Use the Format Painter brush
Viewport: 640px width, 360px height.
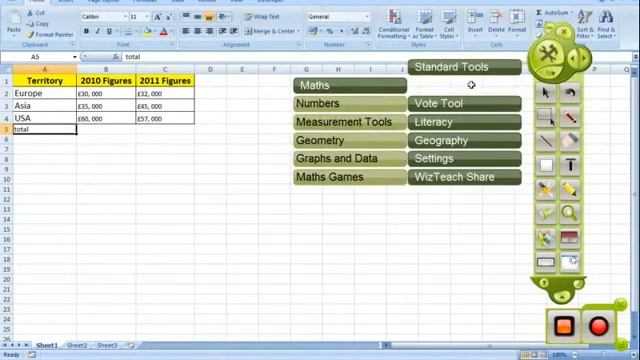click(x=50, y=35)
